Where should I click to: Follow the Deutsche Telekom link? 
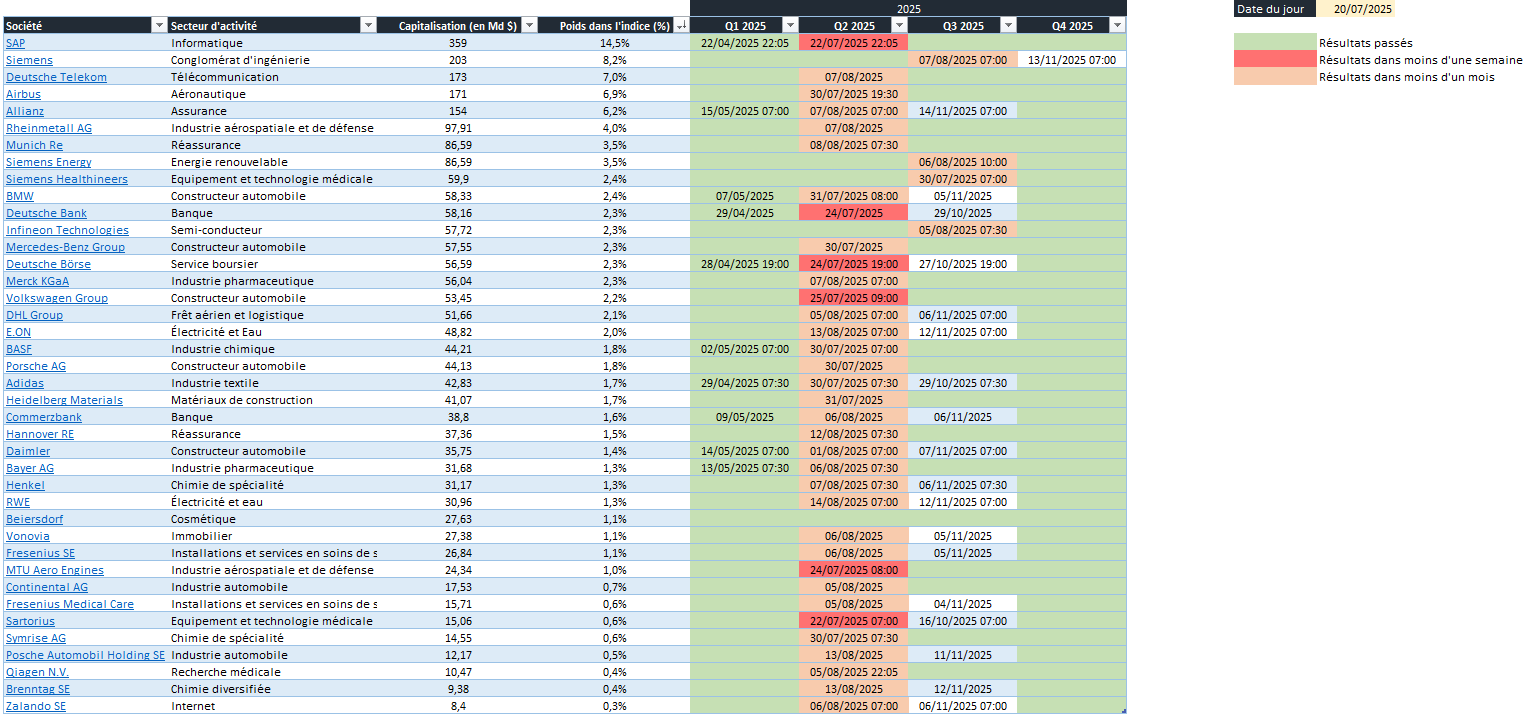56,77
